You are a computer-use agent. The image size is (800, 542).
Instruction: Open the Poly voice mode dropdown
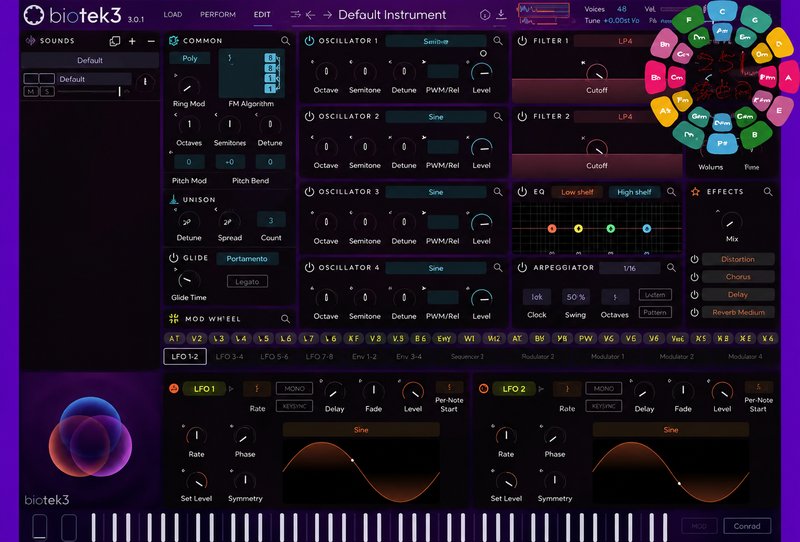pos(190,58)
